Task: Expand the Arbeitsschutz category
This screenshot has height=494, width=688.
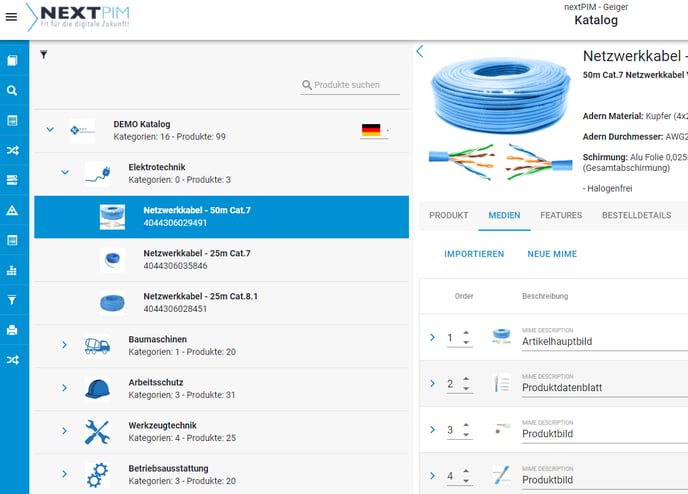Action: pos(64,388)
